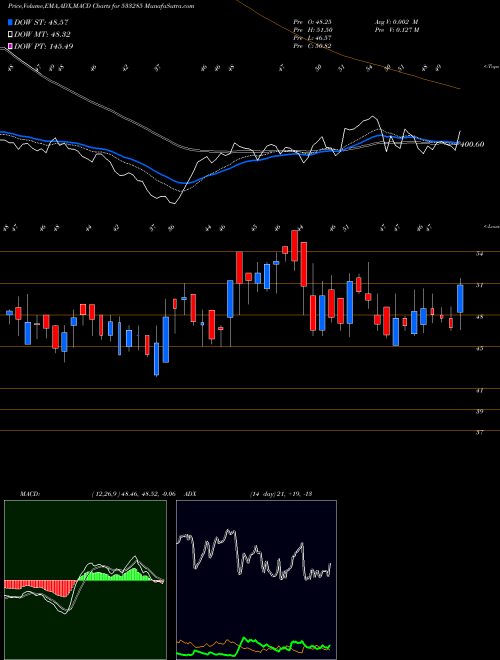Select the 'Pre C' closing price value

tap(314, 46)
